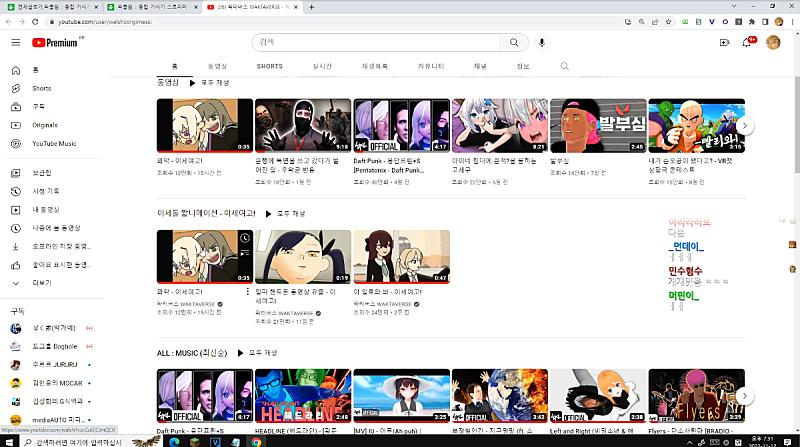Open the 0:47 video in the 이세여고 row
Image resolution: width=800 pixels, height=447 pixels.
(x=402, y=257)
